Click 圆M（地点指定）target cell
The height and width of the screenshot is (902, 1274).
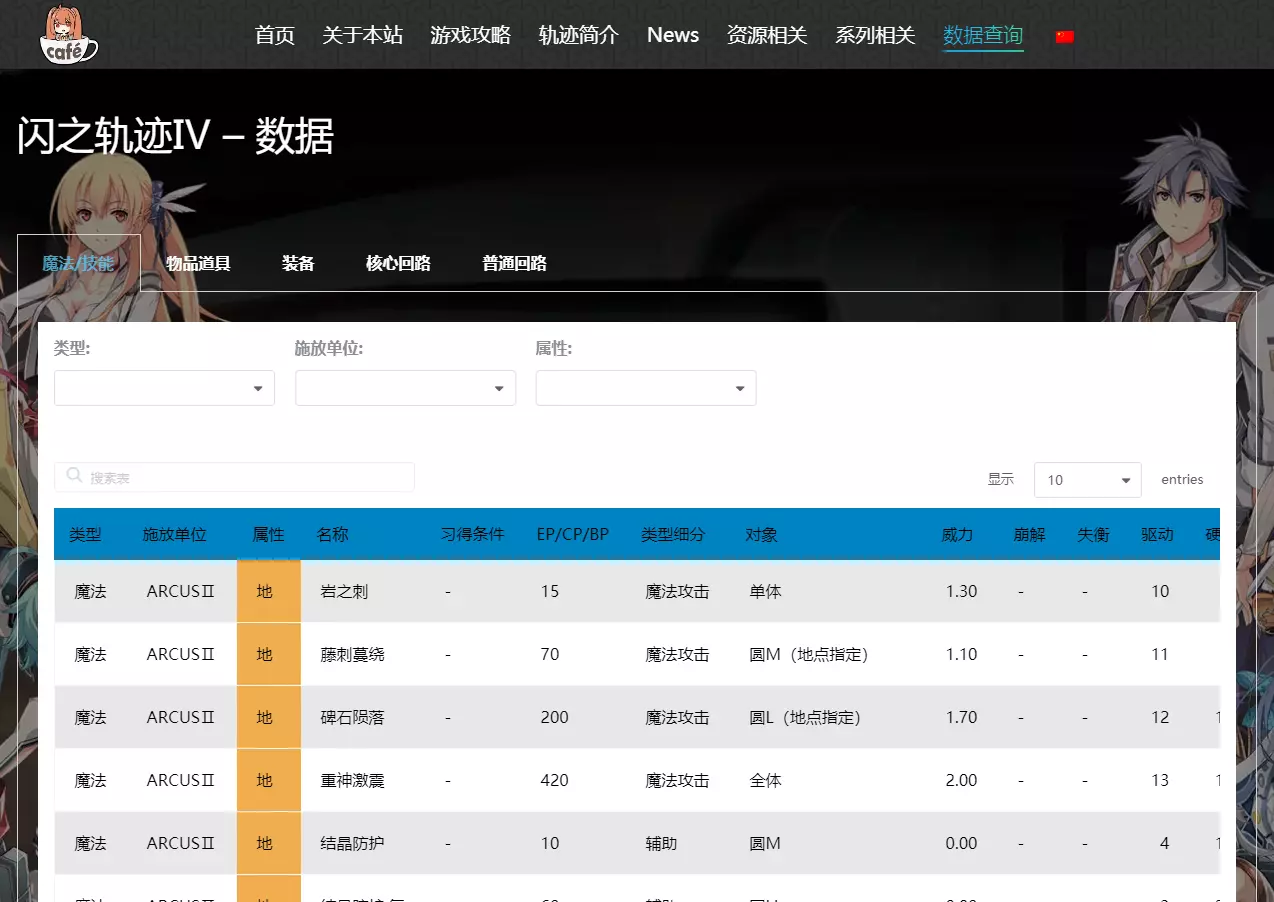[x=808, y=655]
